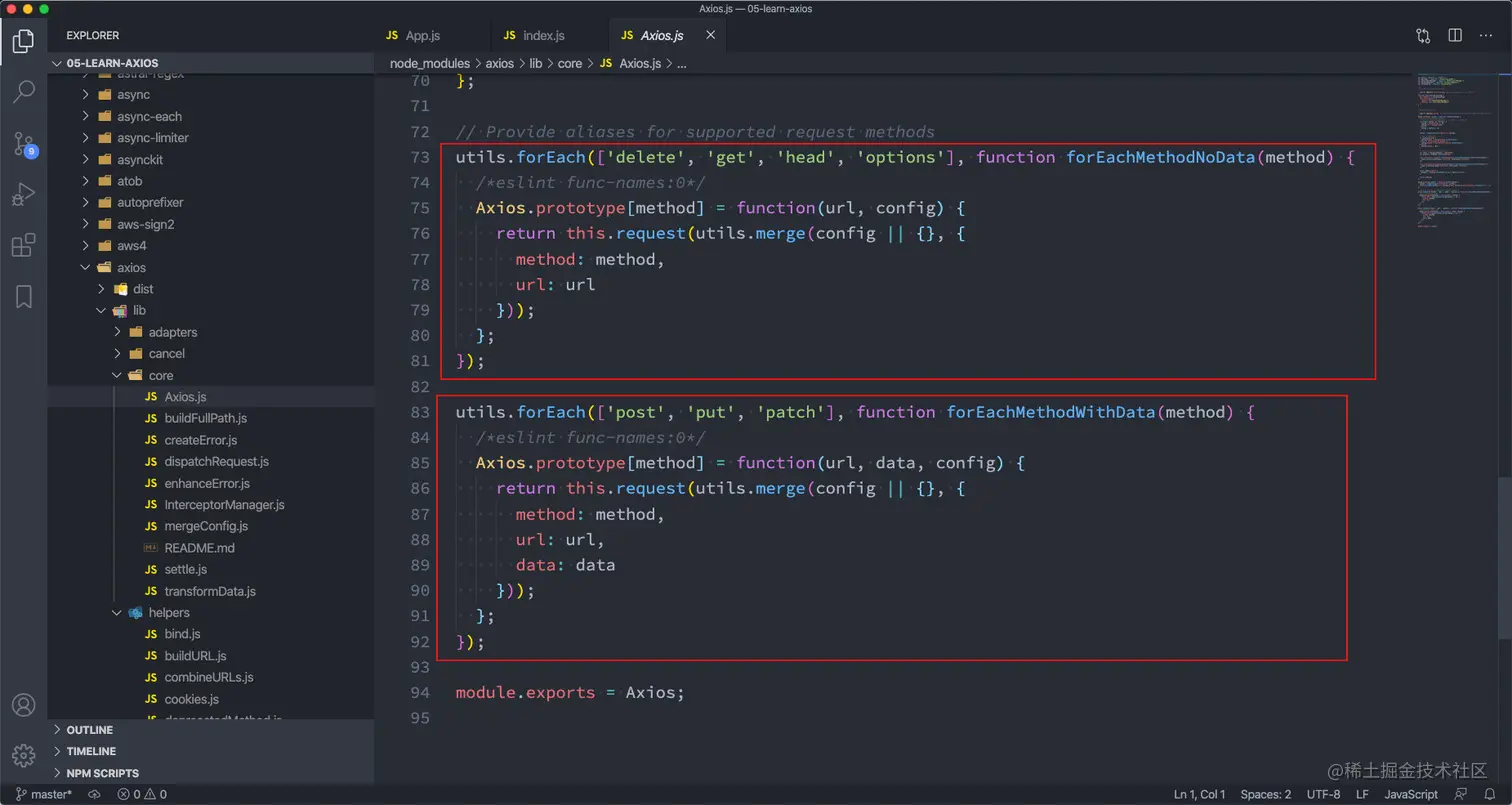Open the Accounts menu icon

coord(23,705)
